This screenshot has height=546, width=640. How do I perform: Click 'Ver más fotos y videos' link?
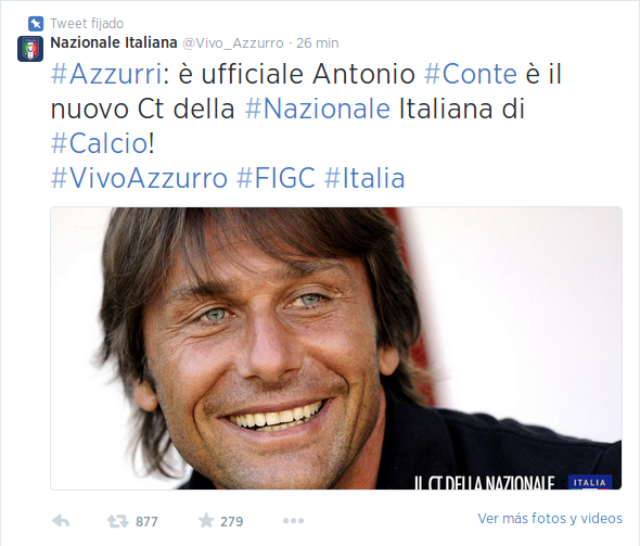[550, 518]
